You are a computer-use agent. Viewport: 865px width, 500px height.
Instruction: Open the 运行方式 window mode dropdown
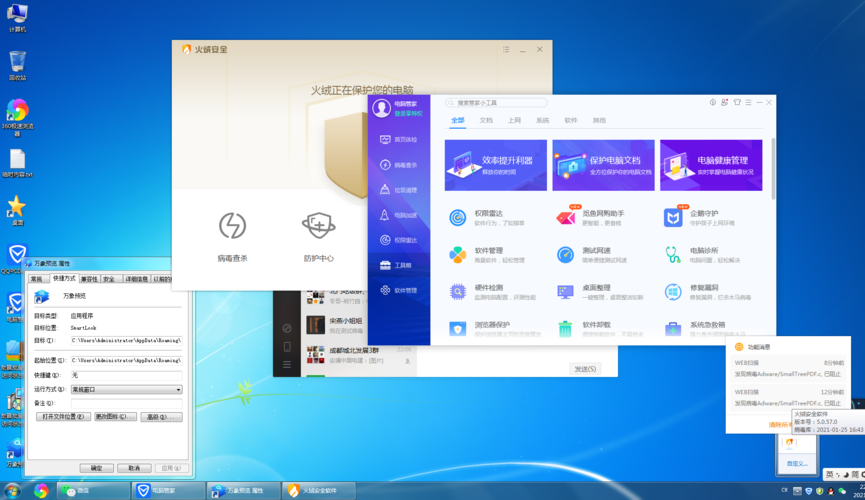click(x=126, y=390)
